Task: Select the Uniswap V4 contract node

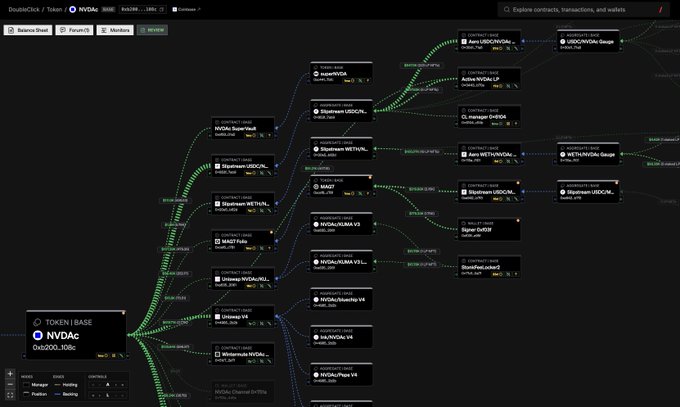Action: pos(243,316)
